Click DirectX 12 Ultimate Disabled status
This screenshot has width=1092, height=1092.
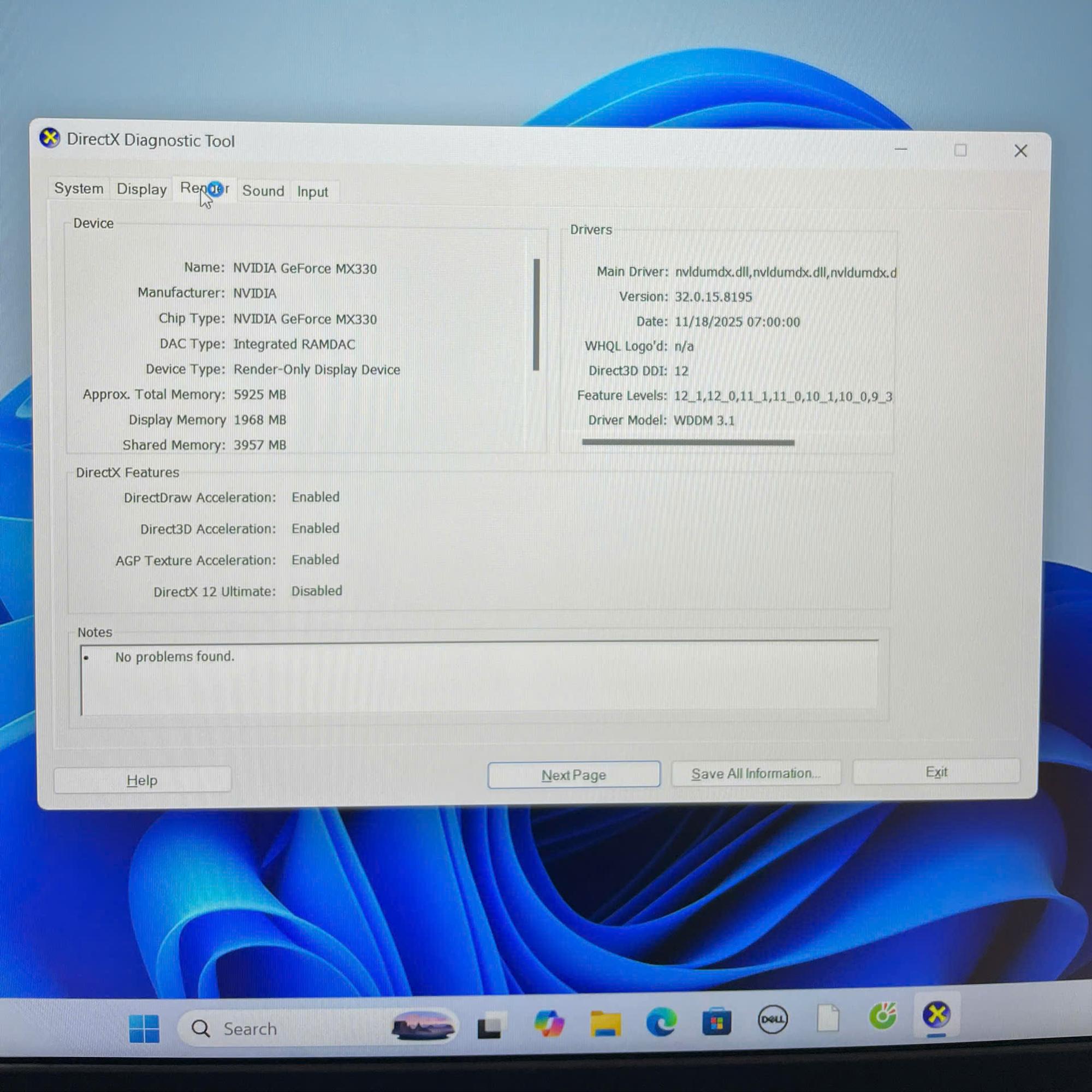click(x=317, y=591)
